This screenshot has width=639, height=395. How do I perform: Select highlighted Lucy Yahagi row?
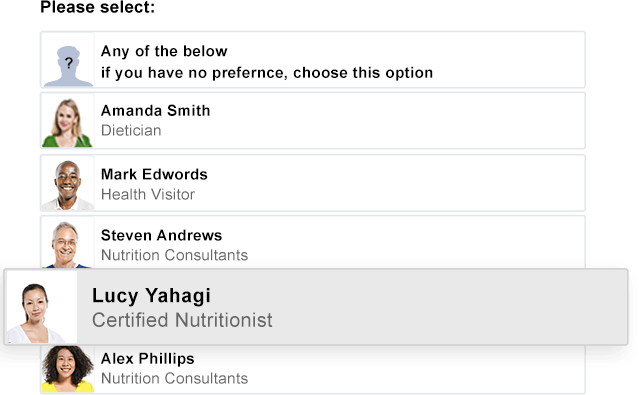click(x=316, y=307)
